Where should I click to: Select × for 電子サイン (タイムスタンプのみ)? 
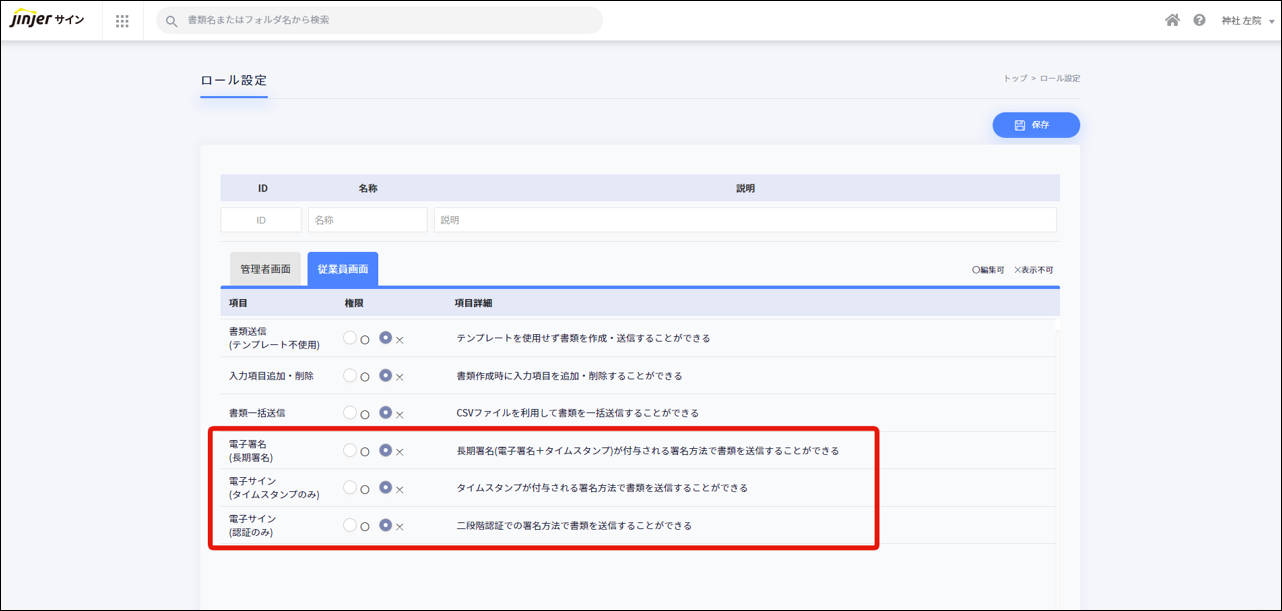[x=386, y=487]
